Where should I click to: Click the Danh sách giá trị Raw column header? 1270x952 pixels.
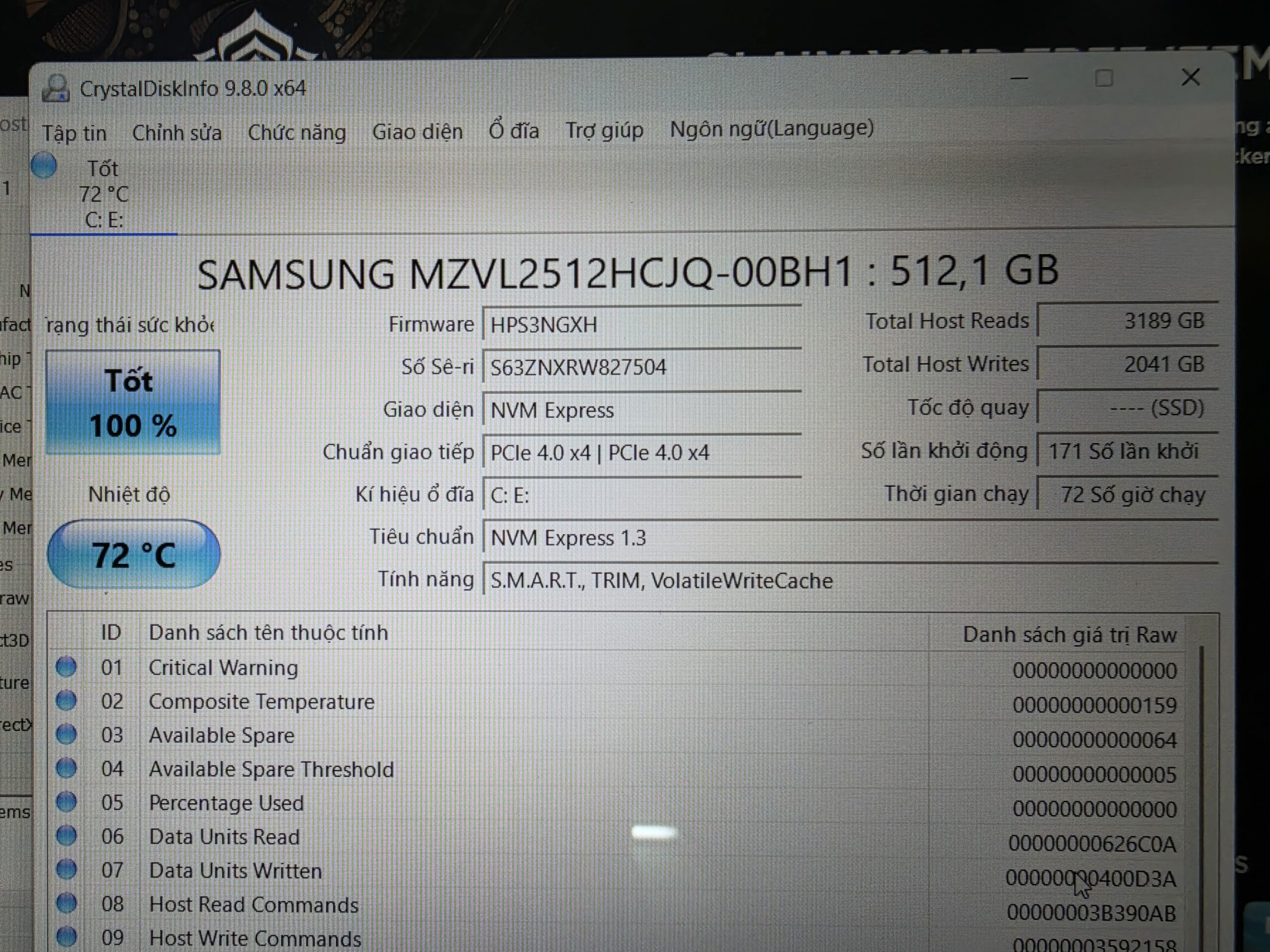(1069, 635)
